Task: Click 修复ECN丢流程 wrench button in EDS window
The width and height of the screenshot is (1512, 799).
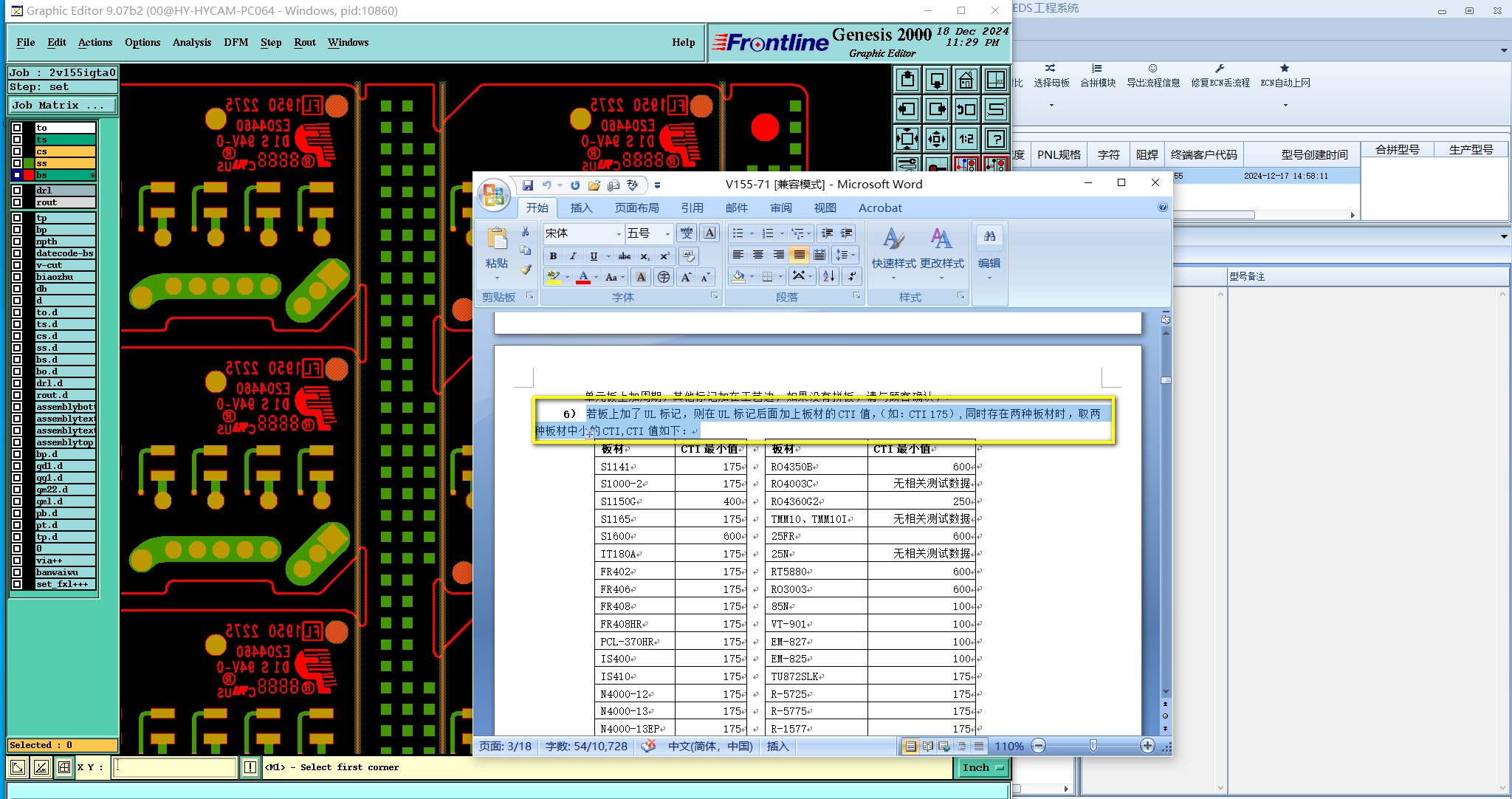Action: [1220, 76]
